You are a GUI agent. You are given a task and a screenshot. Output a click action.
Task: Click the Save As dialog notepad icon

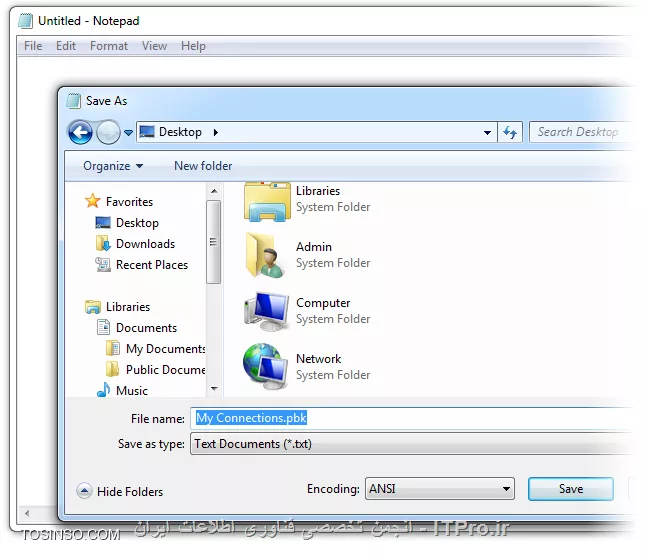coord(74,101)
